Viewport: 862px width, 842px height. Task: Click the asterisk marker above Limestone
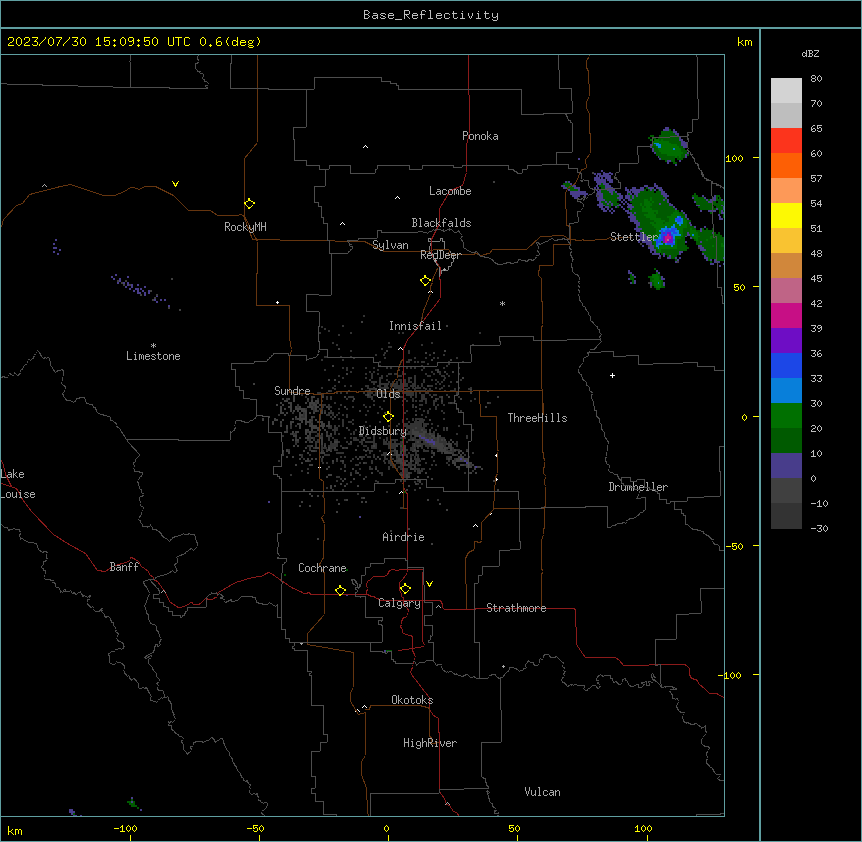[153, 346]
